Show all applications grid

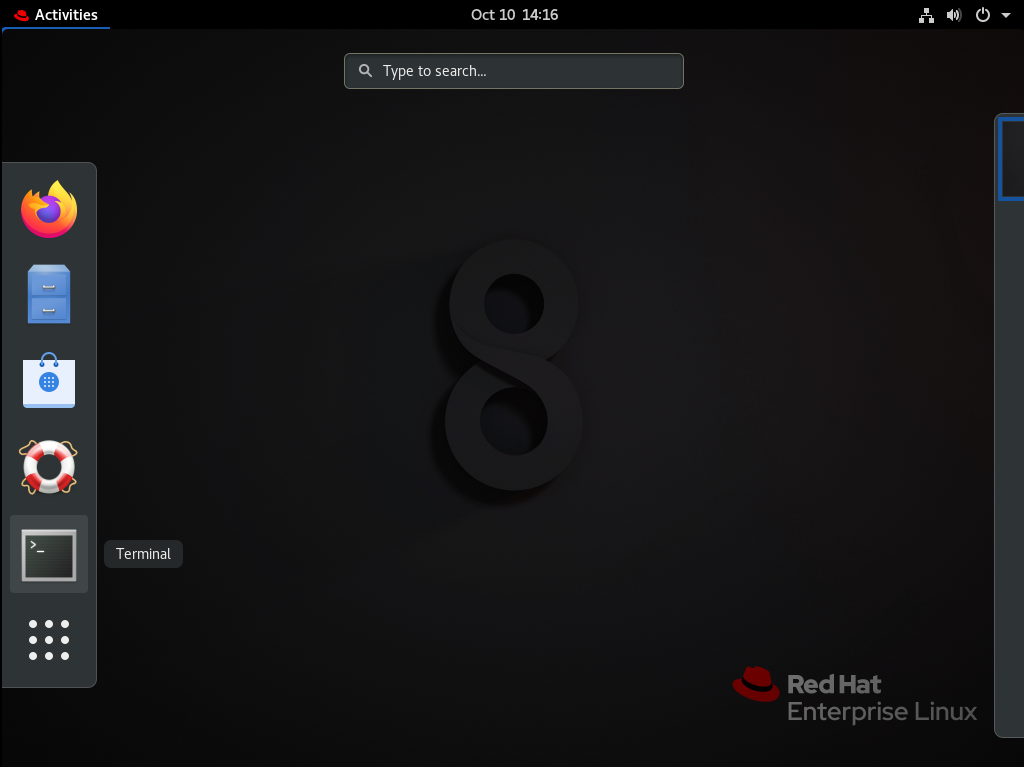[x=49, y=640]
